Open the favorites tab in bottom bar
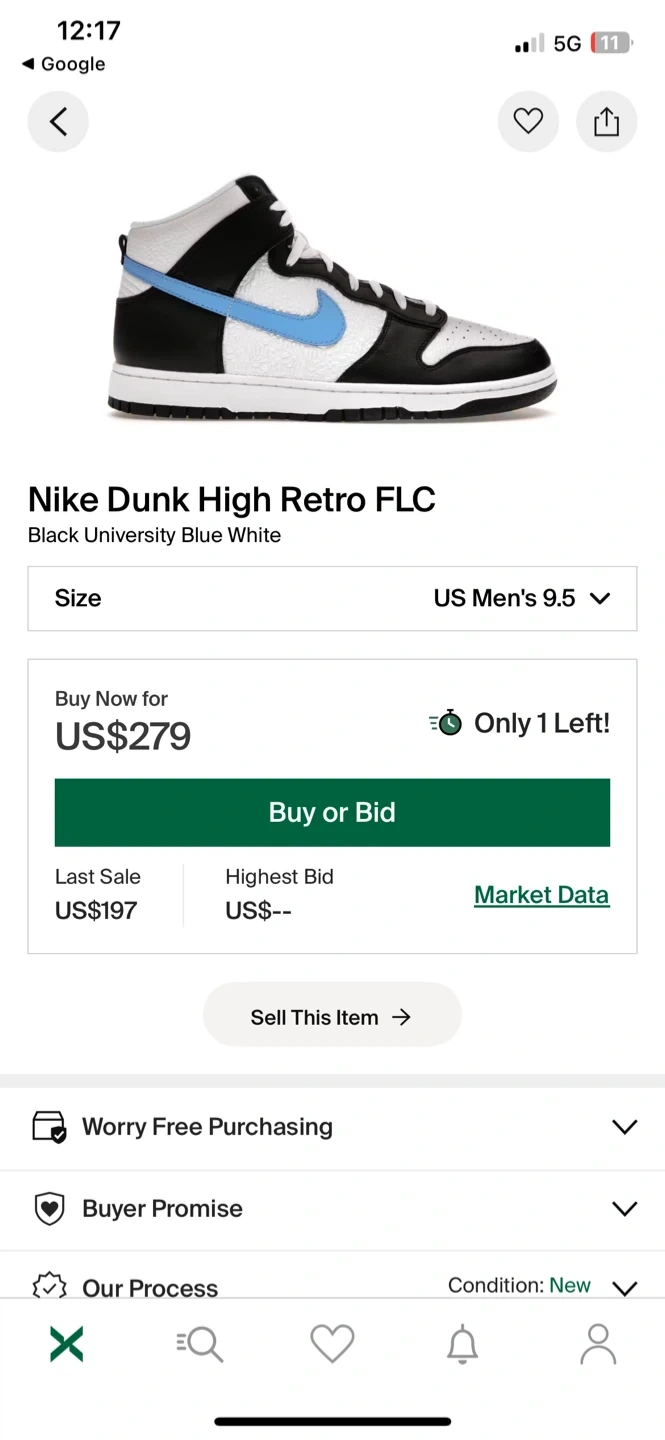The image size is (665, 1440). pos(332,1344)
